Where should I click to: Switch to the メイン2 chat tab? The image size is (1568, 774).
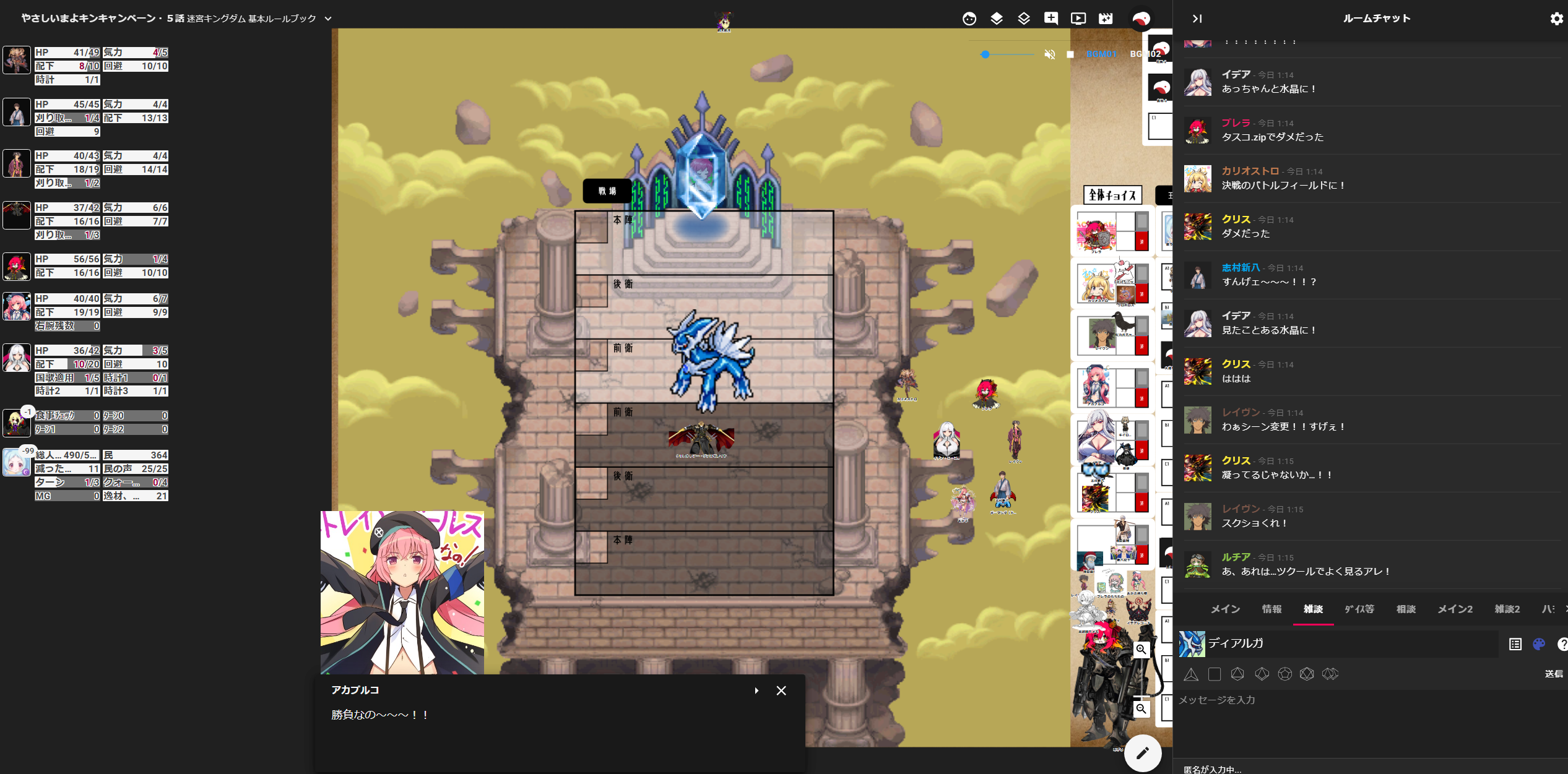click(1455, 609)
